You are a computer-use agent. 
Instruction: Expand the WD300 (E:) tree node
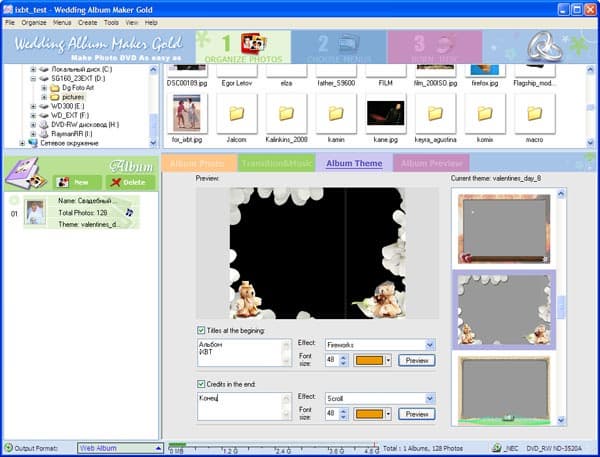pyautogui.click(x=33, y=106)
